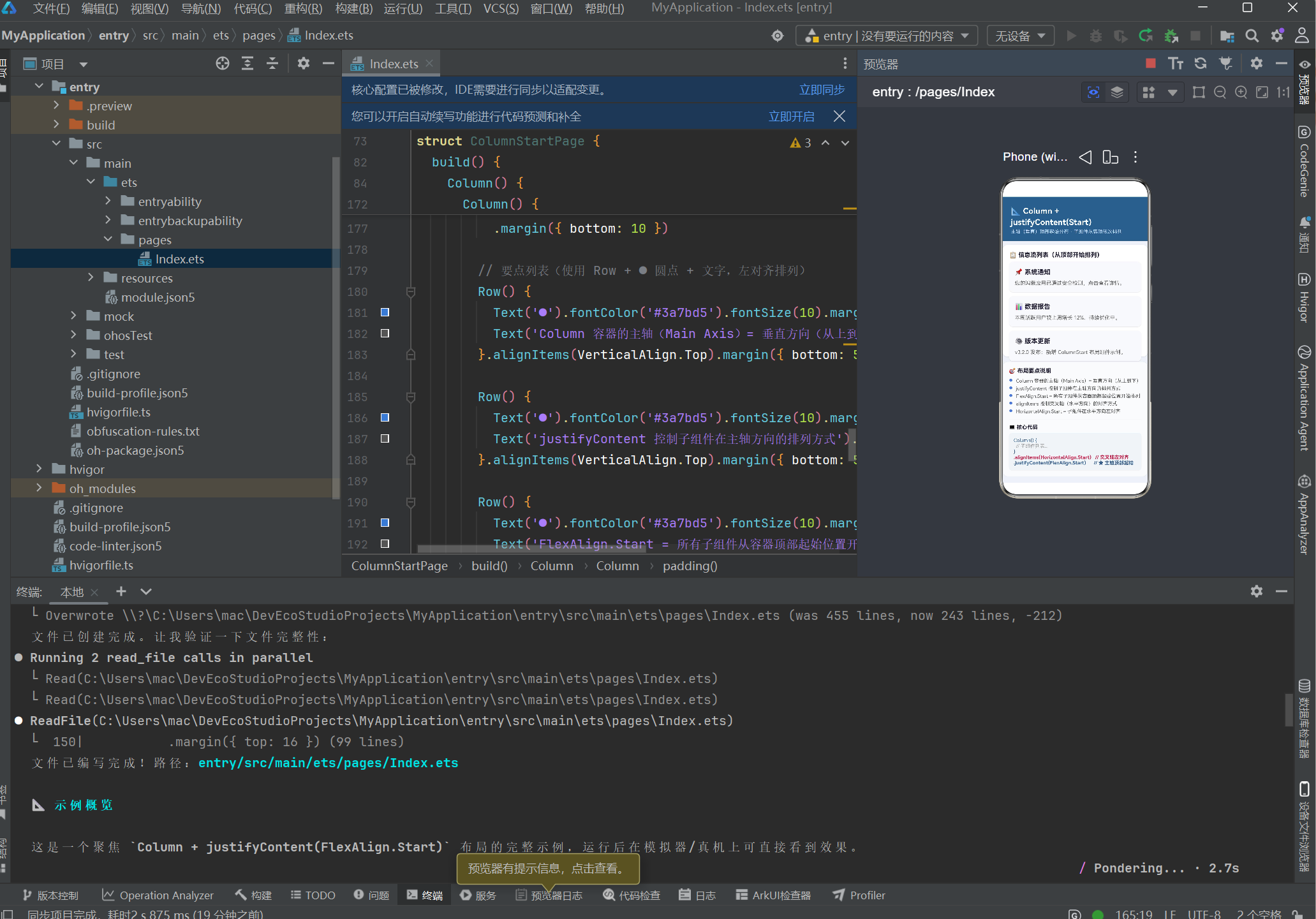Expand the .preview folder
1316x919 pixels.
coord(56,105)
